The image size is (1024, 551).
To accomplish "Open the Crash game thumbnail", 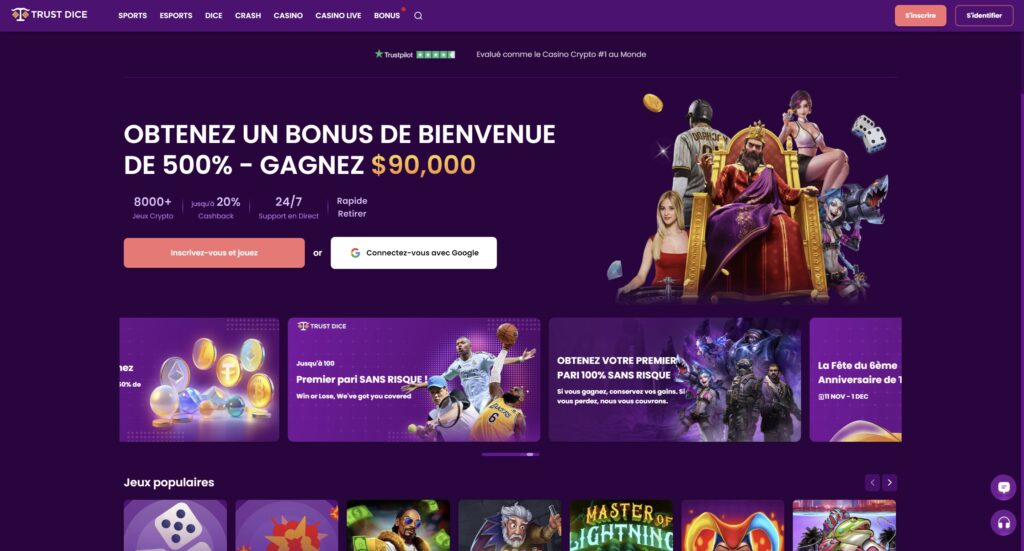I will [x=287, y=526].
